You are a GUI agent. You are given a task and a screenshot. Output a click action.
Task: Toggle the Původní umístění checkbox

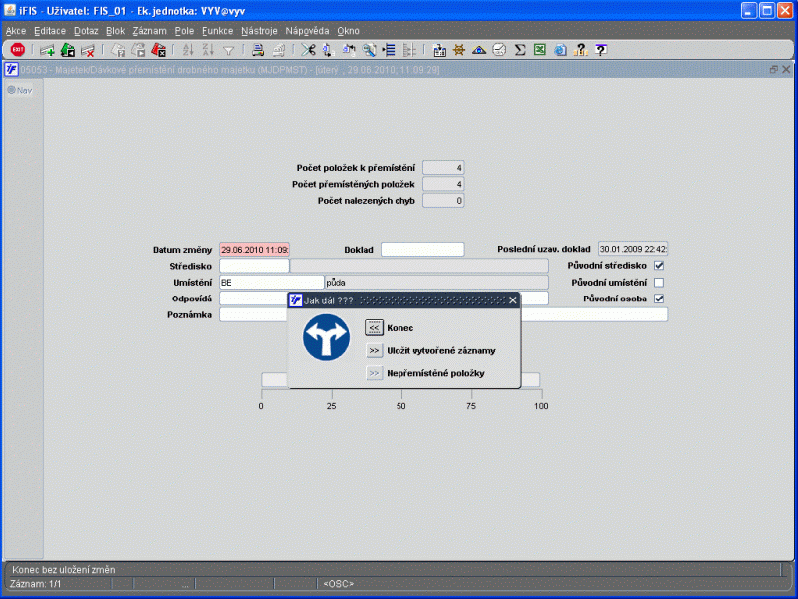click(659, 282)
